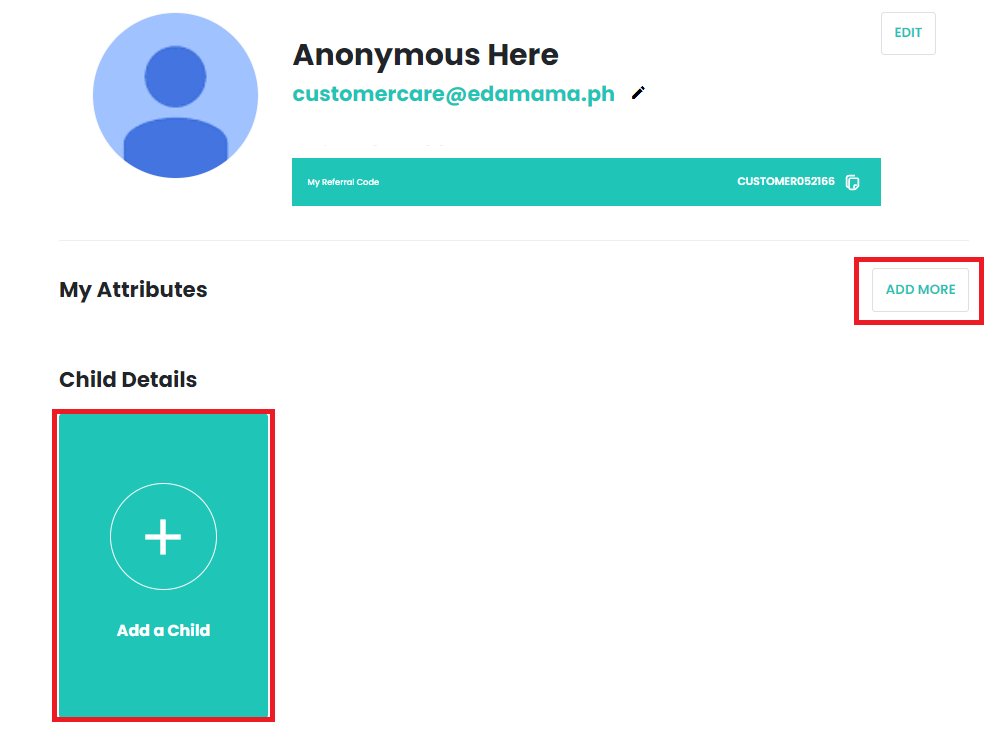Image resolution: width=1006 pixels, height=736 pixels.
Task: Click the Anonymous Here profile name
Action: pos(425,55)
